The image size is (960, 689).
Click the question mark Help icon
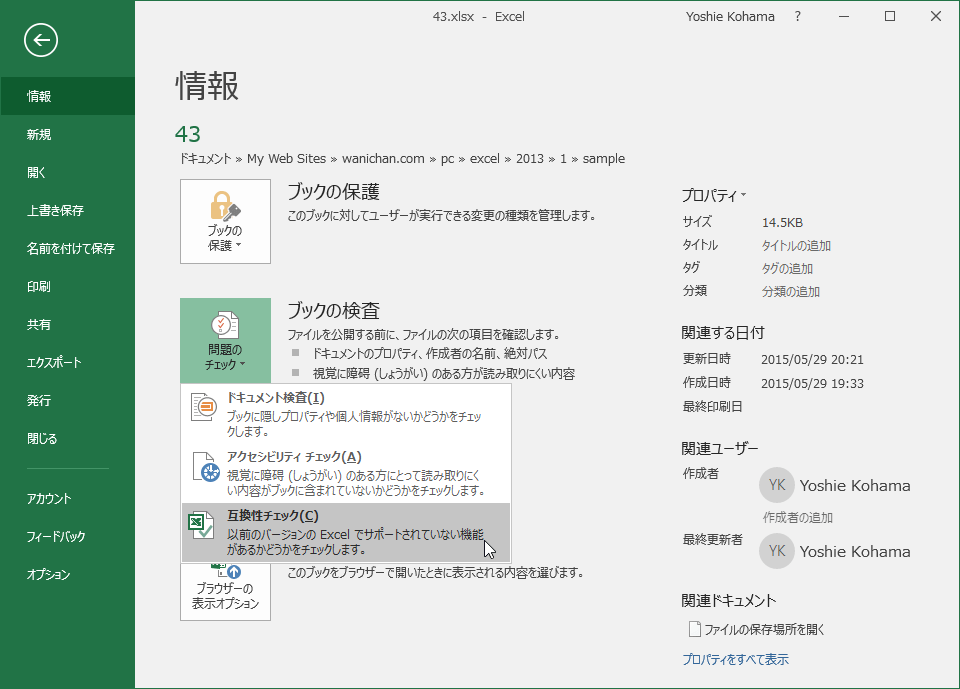(797, 17)
